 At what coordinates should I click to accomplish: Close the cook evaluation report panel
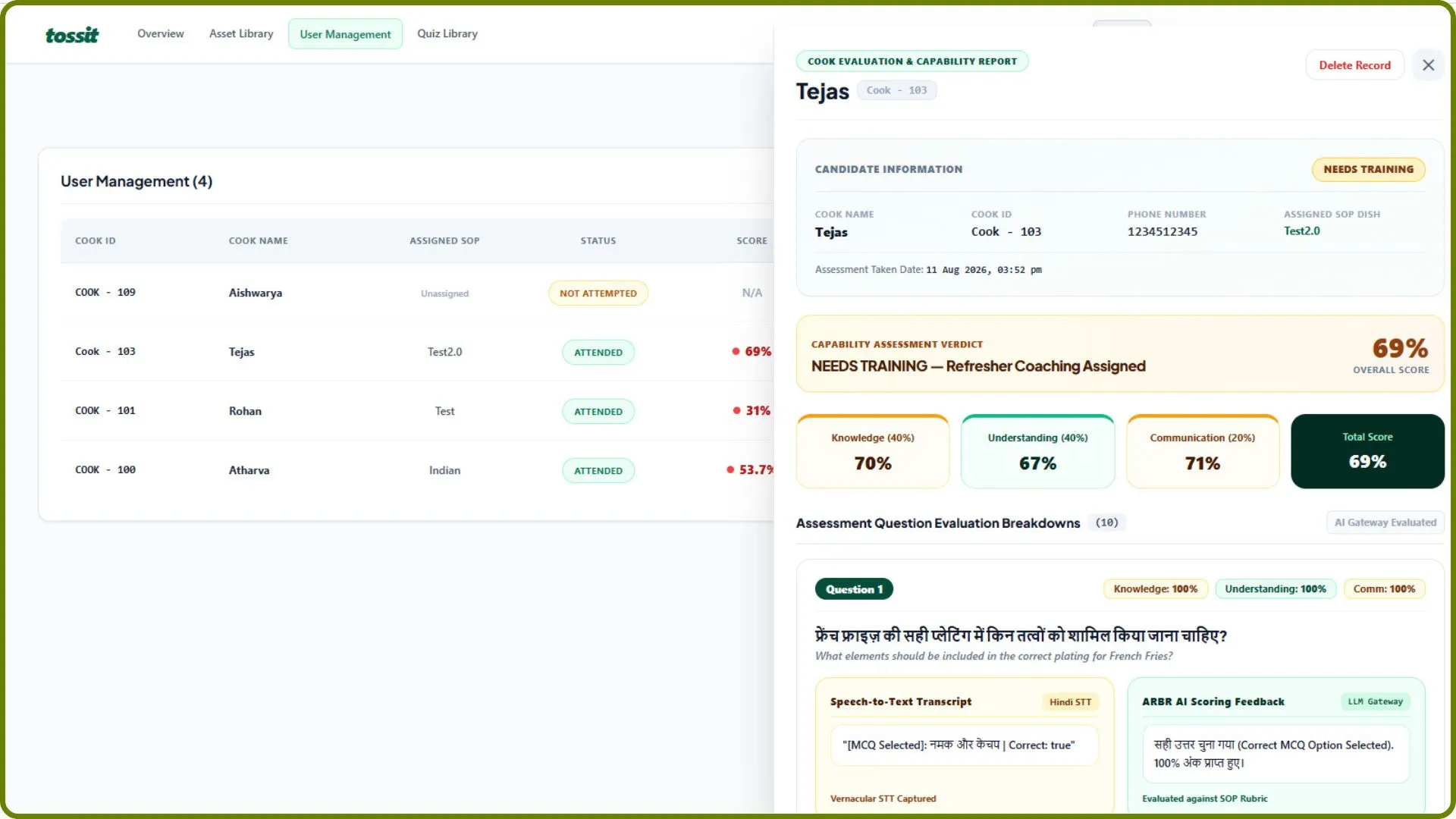pyautogui.click(x=1428, y=65)
